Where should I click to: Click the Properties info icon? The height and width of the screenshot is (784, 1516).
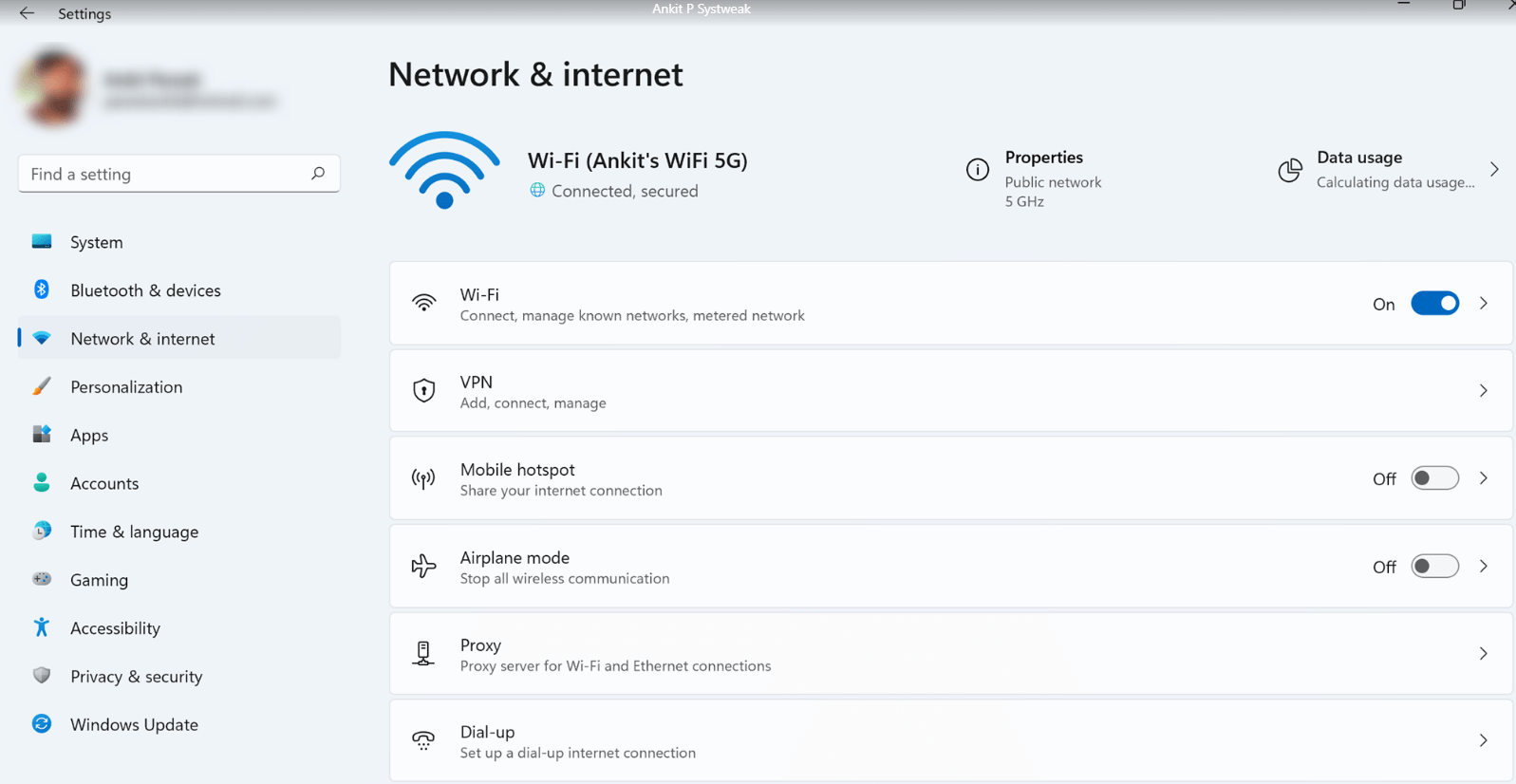pyautogui.click(x=978, y=169)
